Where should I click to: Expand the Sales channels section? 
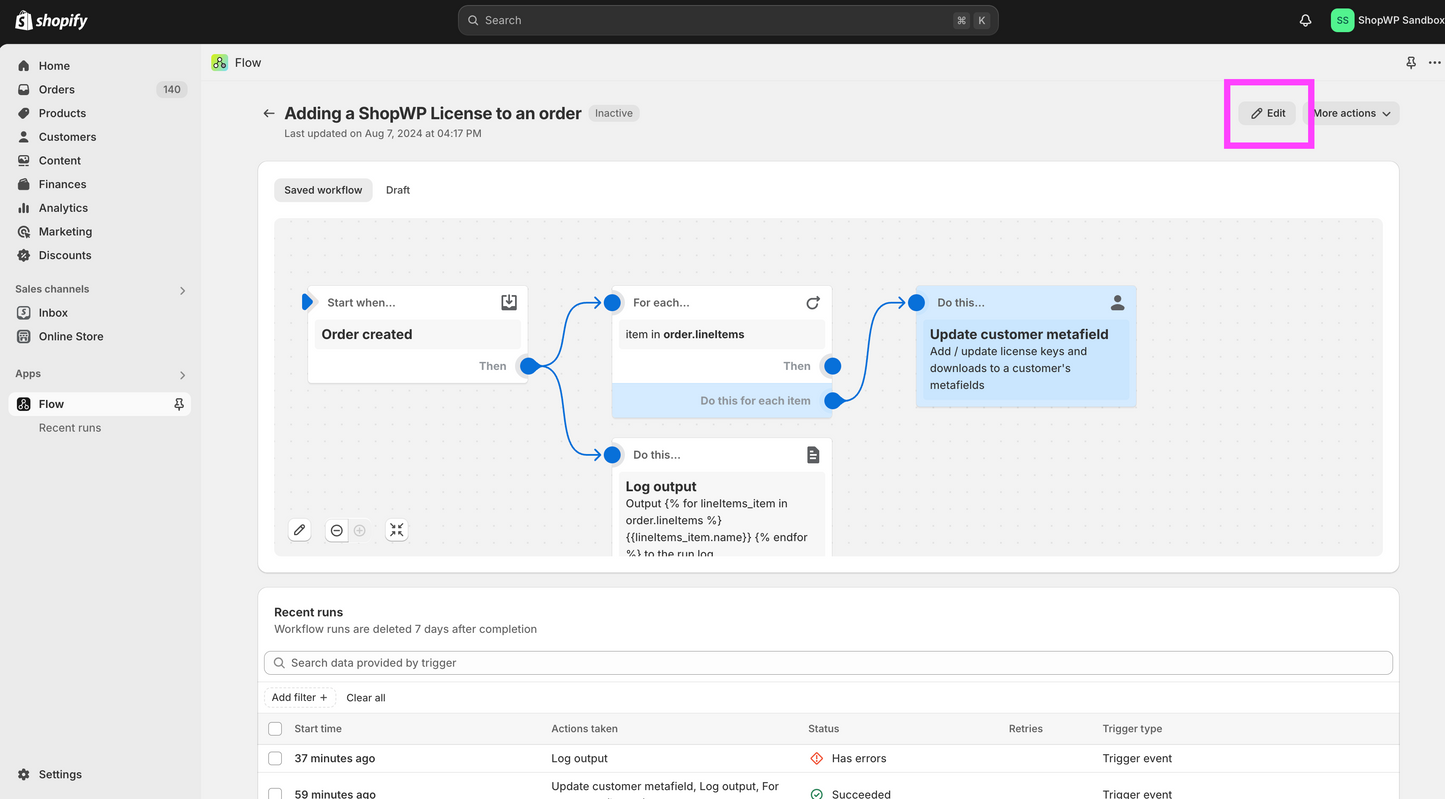(182, 290)
